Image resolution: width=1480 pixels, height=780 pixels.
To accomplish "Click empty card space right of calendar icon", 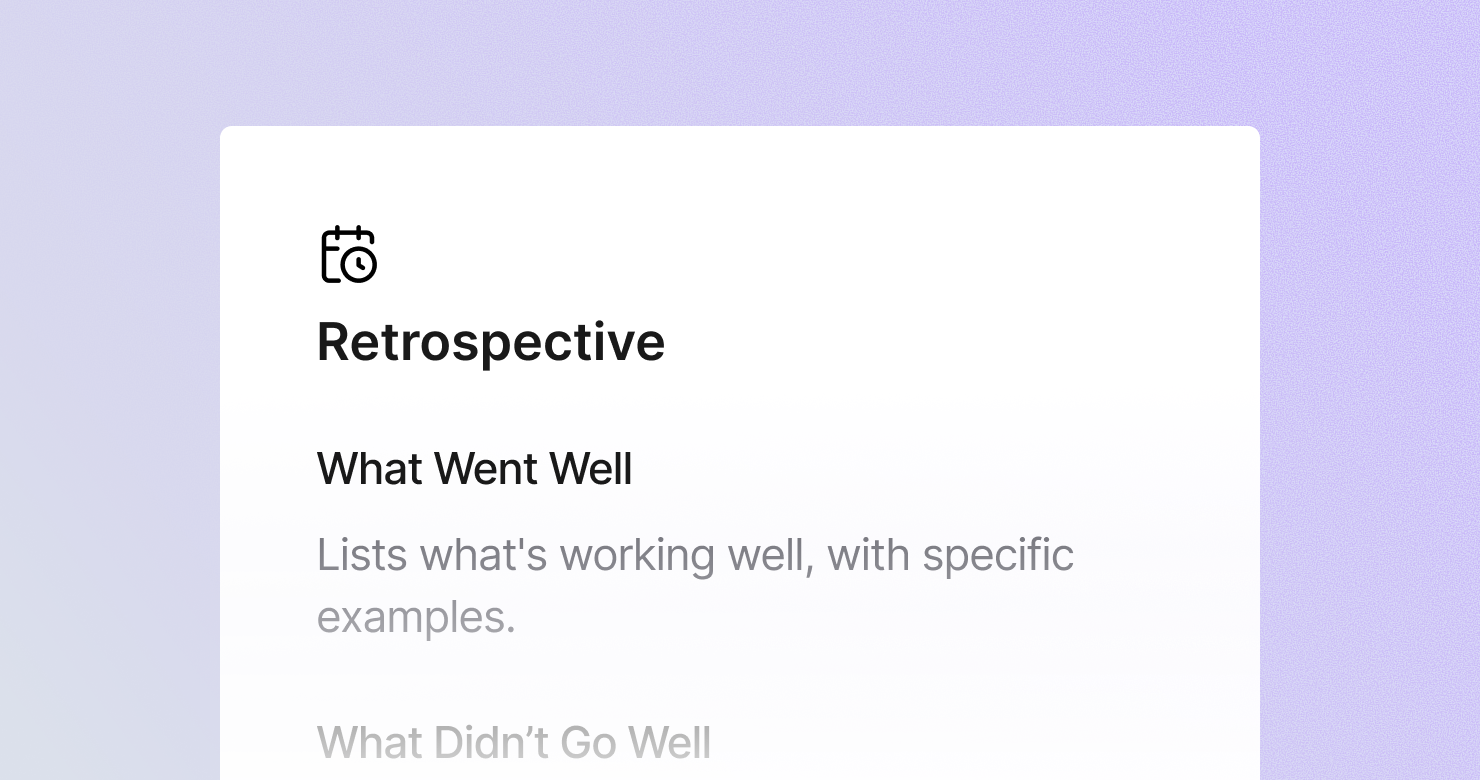I will pyautogui.click(x=800, y=255).
